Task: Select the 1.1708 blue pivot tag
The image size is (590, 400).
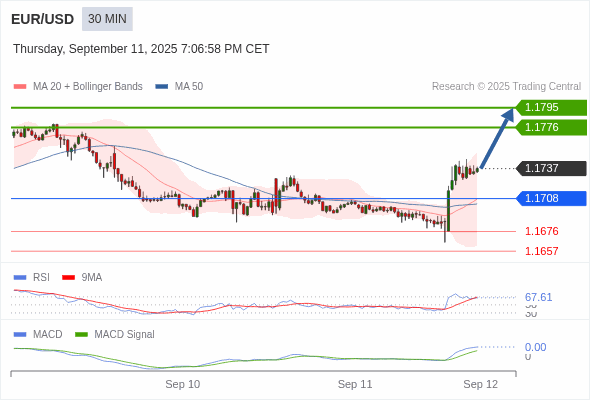Action: pyautogui.click(x=551, y=198)
